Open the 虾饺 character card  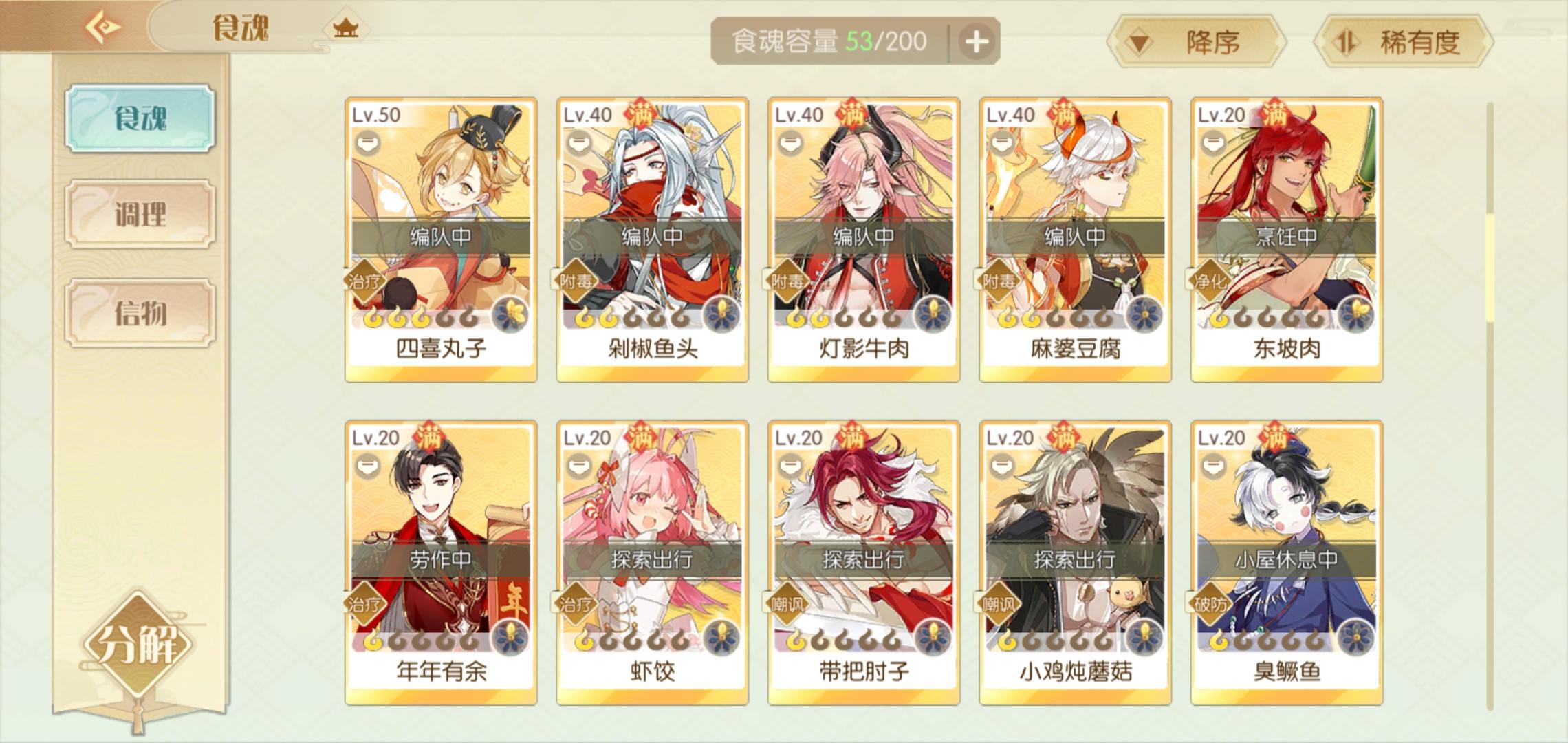click(653, 563)
